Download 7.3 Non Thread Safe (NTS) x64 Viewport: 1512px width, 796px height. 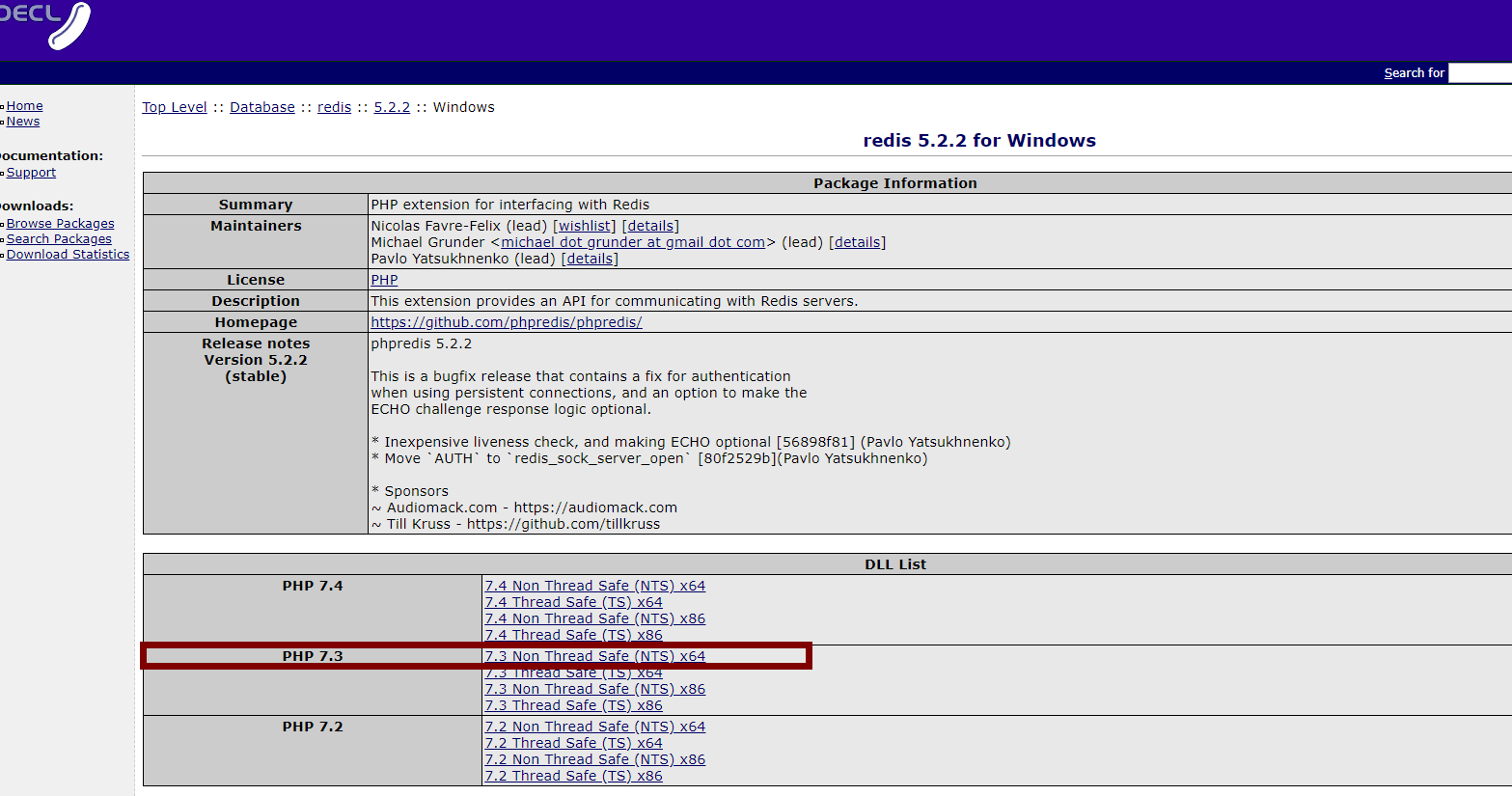[595, 656]
